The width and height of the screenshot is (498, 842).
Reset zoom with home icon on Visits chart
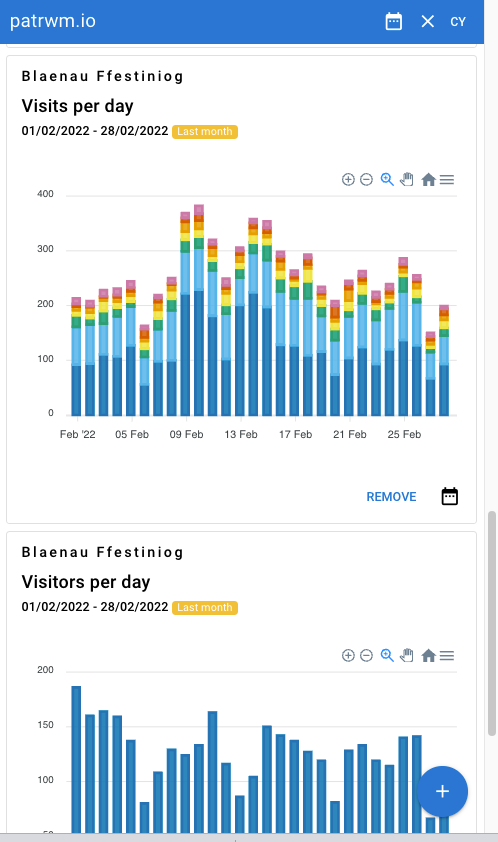(428, 179)
